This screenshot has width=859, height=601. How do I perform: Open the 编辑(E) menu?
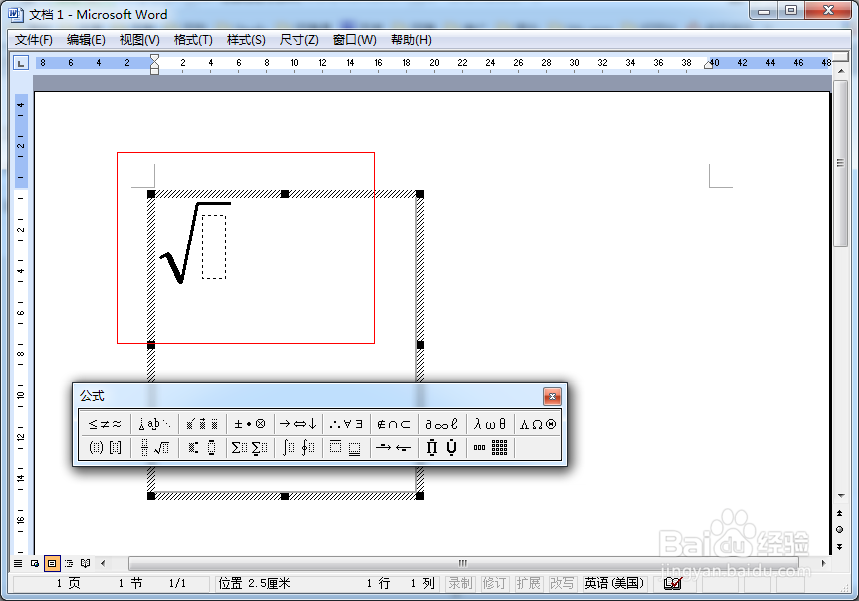tap(86, 40)
